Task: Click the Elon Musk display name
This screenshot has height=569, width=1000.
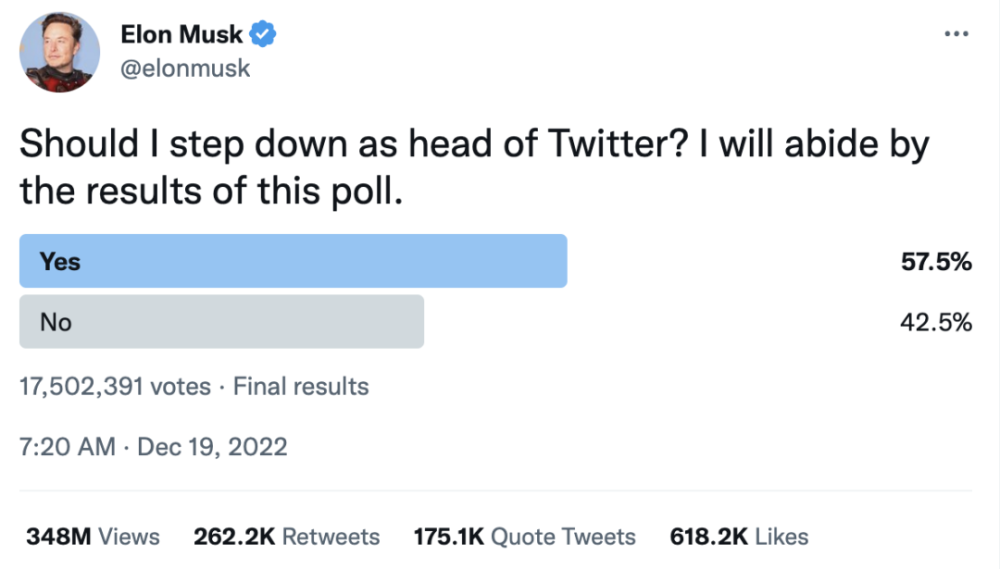Action: [x=181, y=34]
